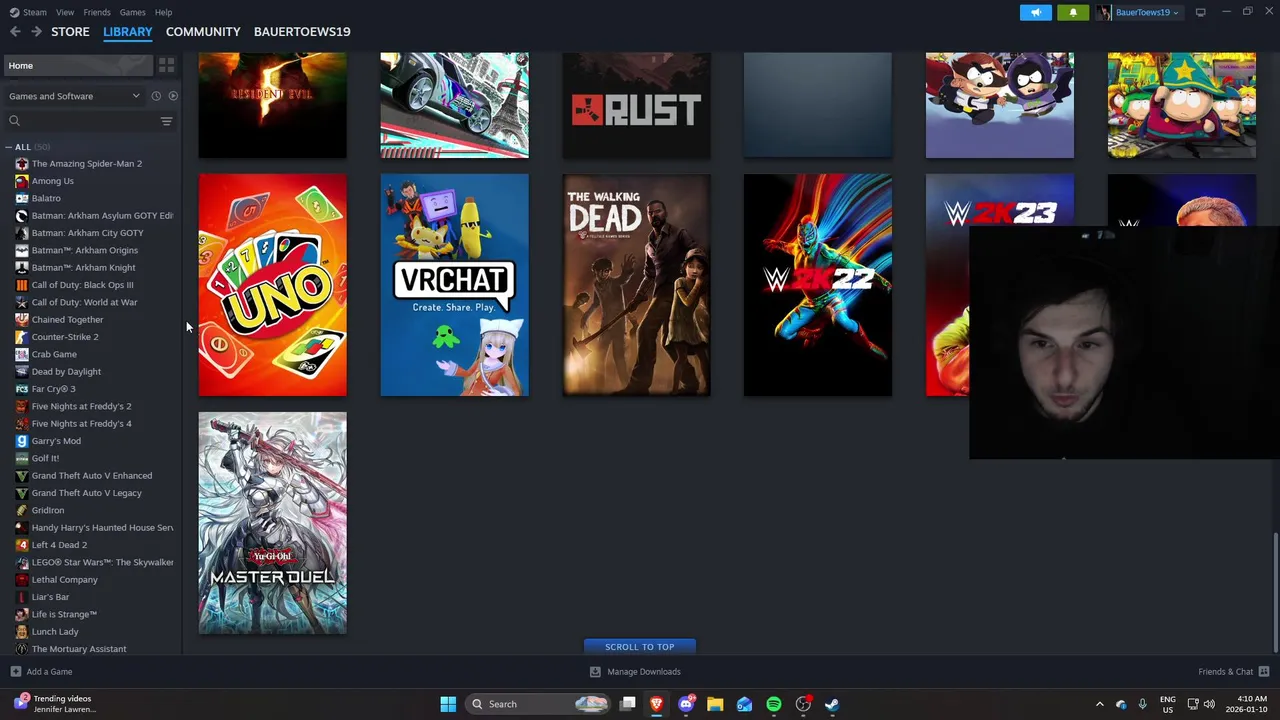This screenshot has width=1280, height=720.
Task: Select Call of Duty: Black Ops III
Action: pyautogui.click(x=82, y=285)
